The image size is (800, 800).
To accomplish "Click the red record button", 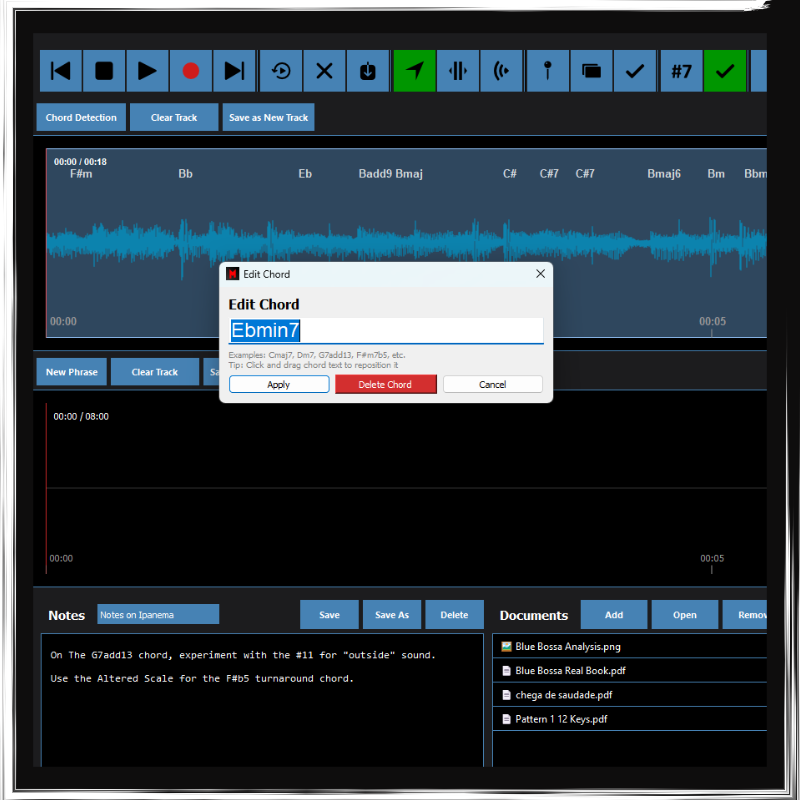I will tap(191, 71).
